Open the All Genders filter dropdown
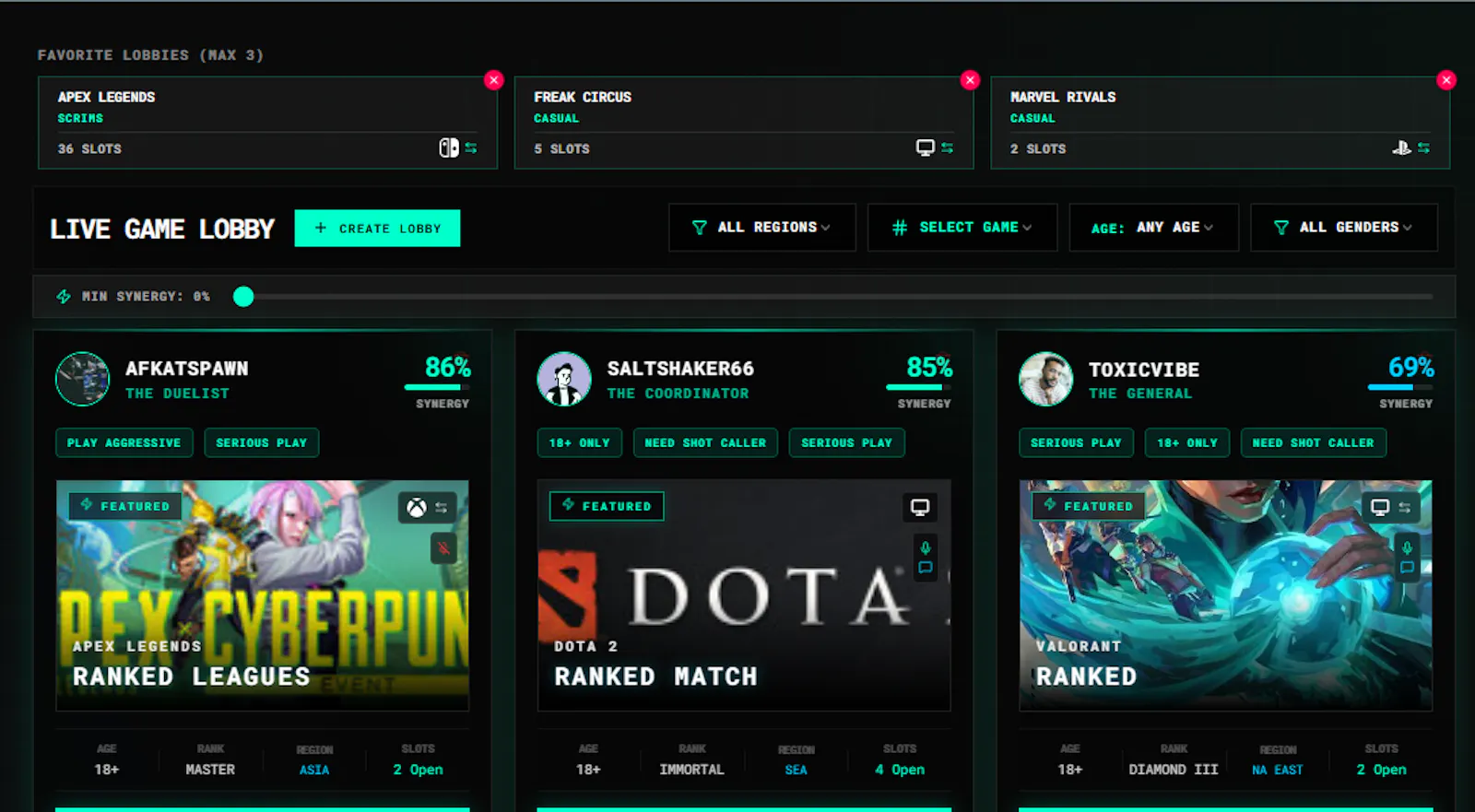This screenshot has width=1475, height=812. click(1343, 228)
